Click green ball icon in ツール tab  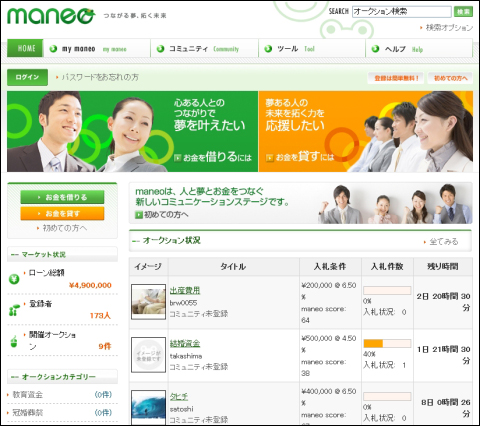coord(268,49)
